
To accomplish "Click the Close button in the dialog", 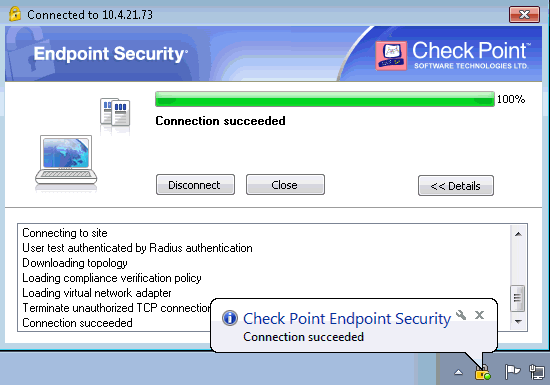I will click(285, 184).
